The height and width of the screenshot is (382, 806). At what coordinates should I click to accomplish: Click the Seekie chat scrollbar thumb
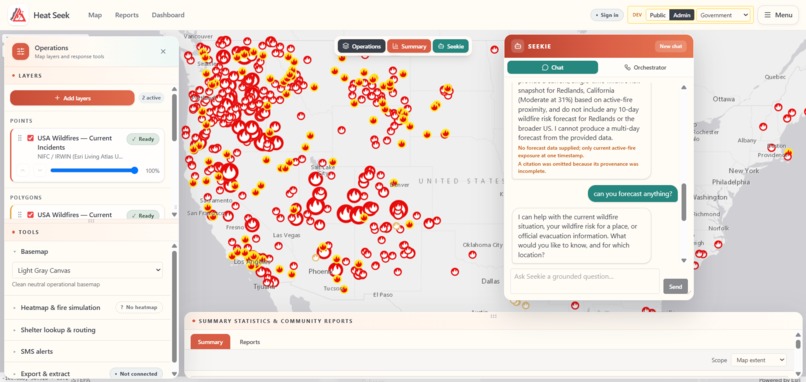684,202
